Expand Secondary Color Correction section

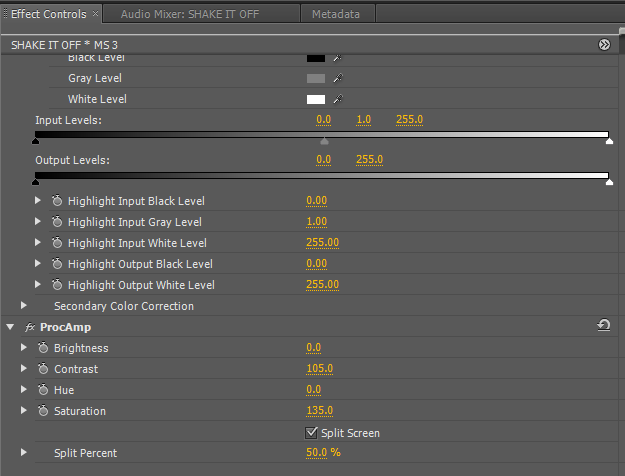(x=24, y=305)
